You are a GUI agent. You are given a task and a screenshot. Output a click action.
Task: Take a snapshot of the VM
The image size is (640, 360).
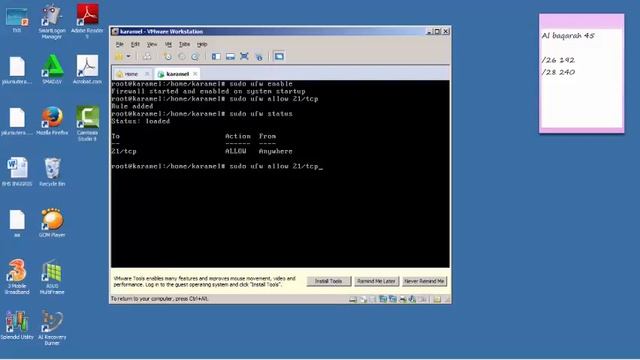point(167,56)
